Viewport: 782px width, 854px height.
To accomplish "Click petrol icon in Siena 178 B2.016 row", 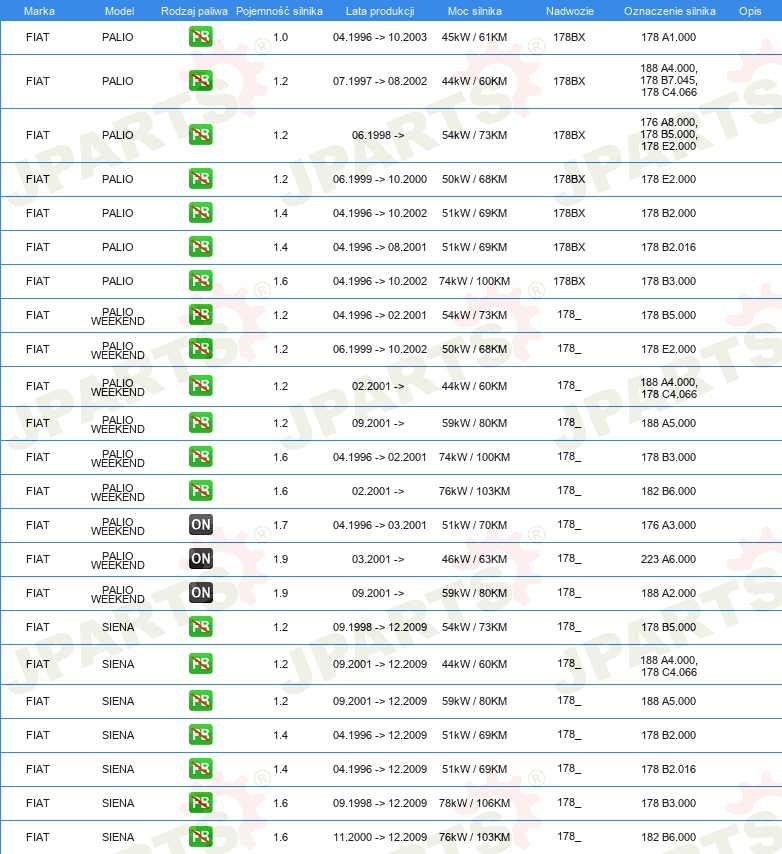I will 200,768.
